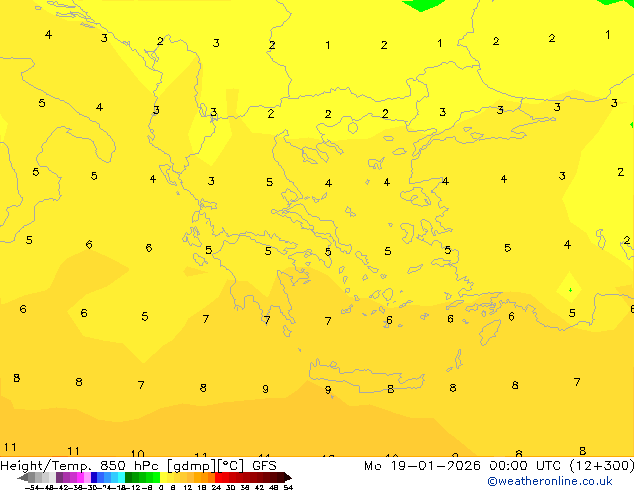The image size is (634, 490).
Task: Click the date 'Mo 19-01-2026 00:00 UTC (12+300)'
Action: coord(499,466)
